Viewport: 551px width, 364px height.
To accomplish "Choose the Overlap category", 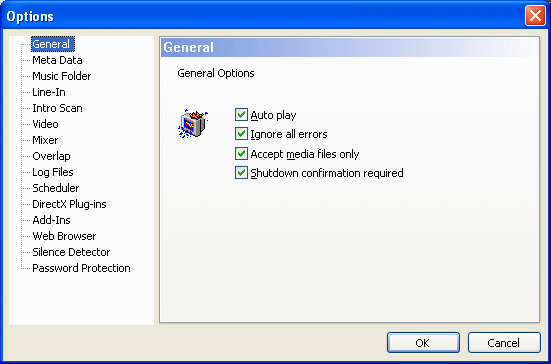I will click(51, 156).
